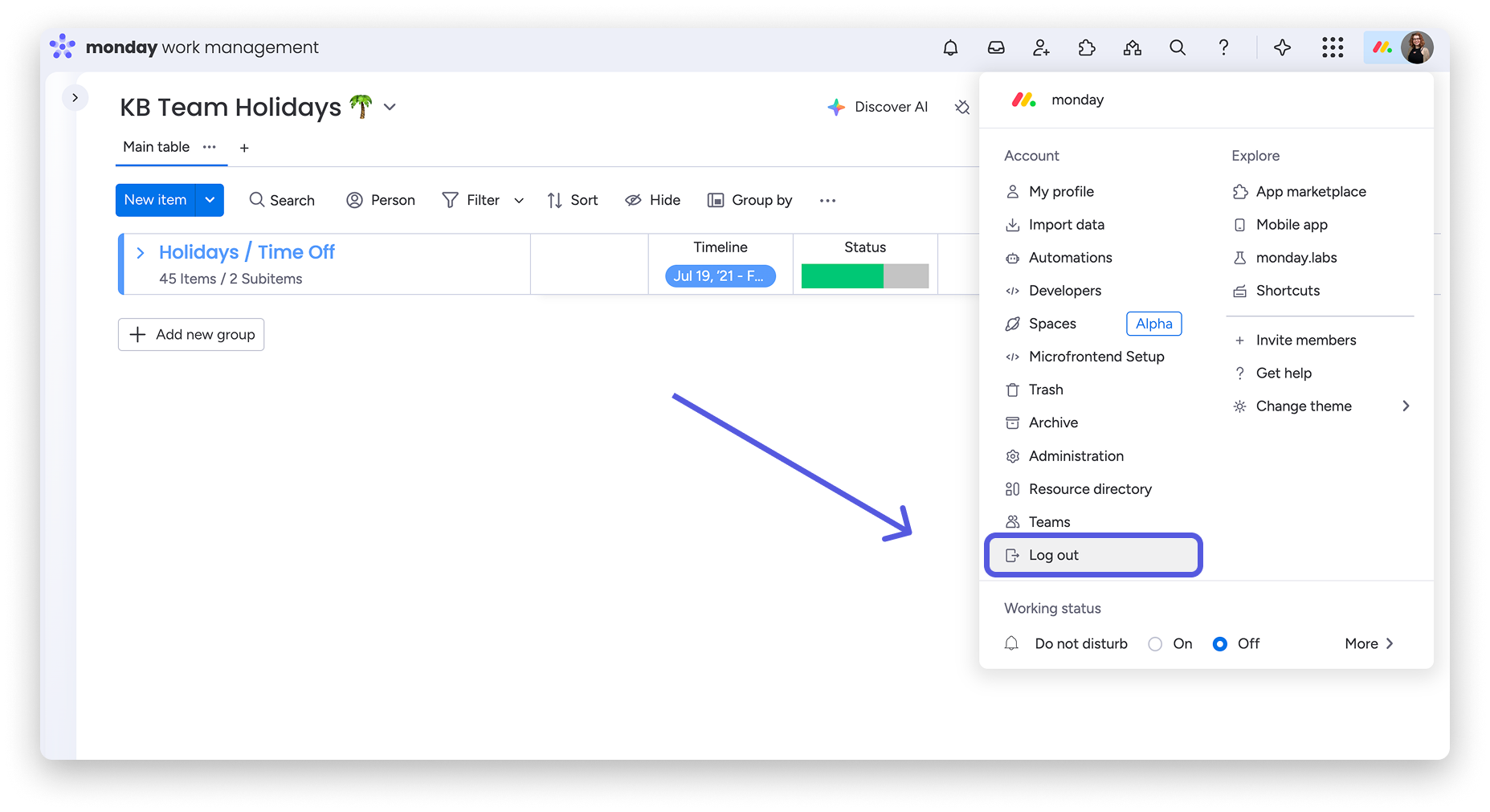This screenshot has width=1490, height=812.
Task: Click the Jul 19 timeline pill
Action: point(721,276)
